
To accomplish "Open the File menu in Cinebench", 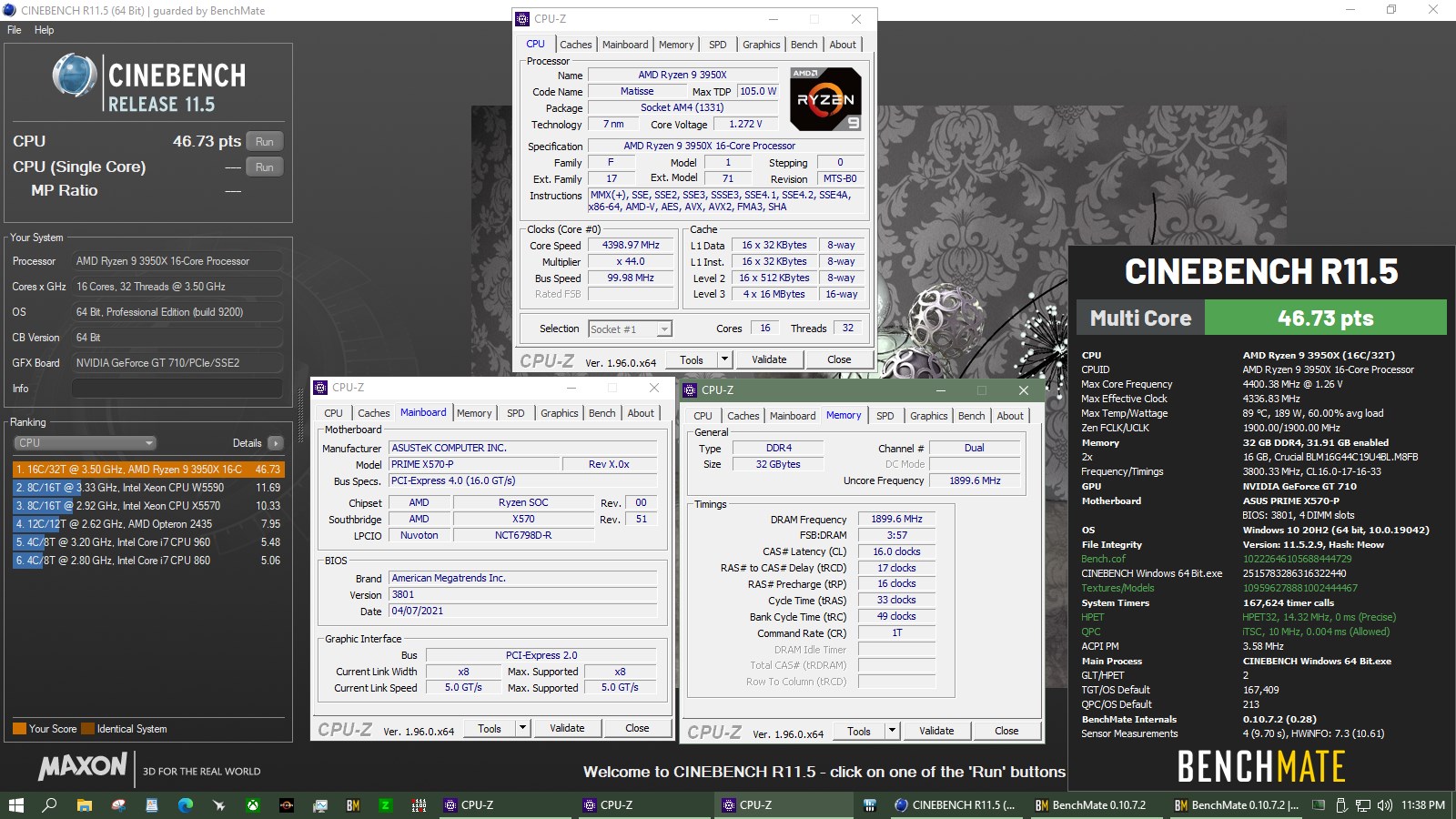I will pos(15,30).
